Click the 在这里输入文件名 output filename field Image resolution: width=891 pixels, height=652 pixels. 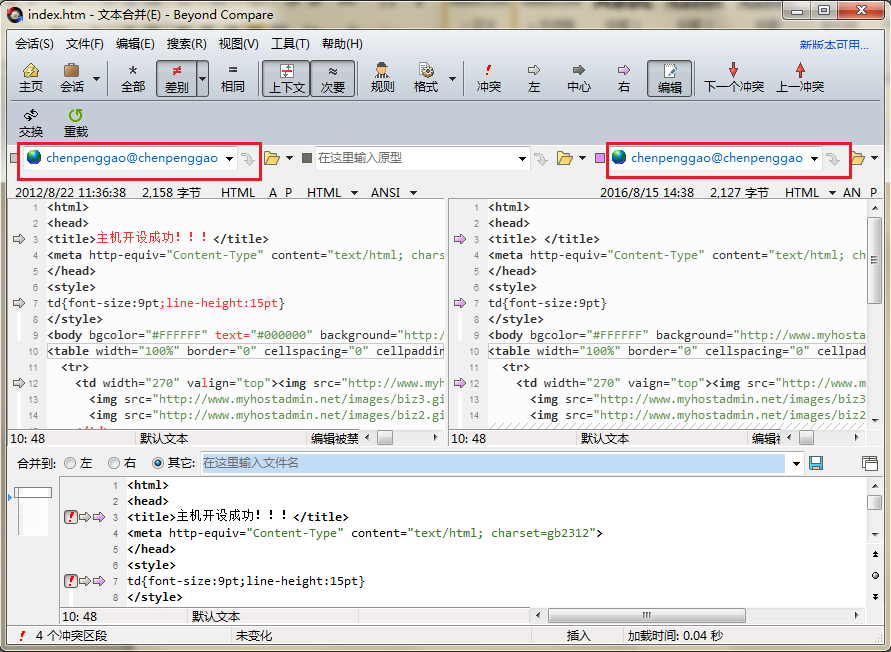(x=493, y=463)
